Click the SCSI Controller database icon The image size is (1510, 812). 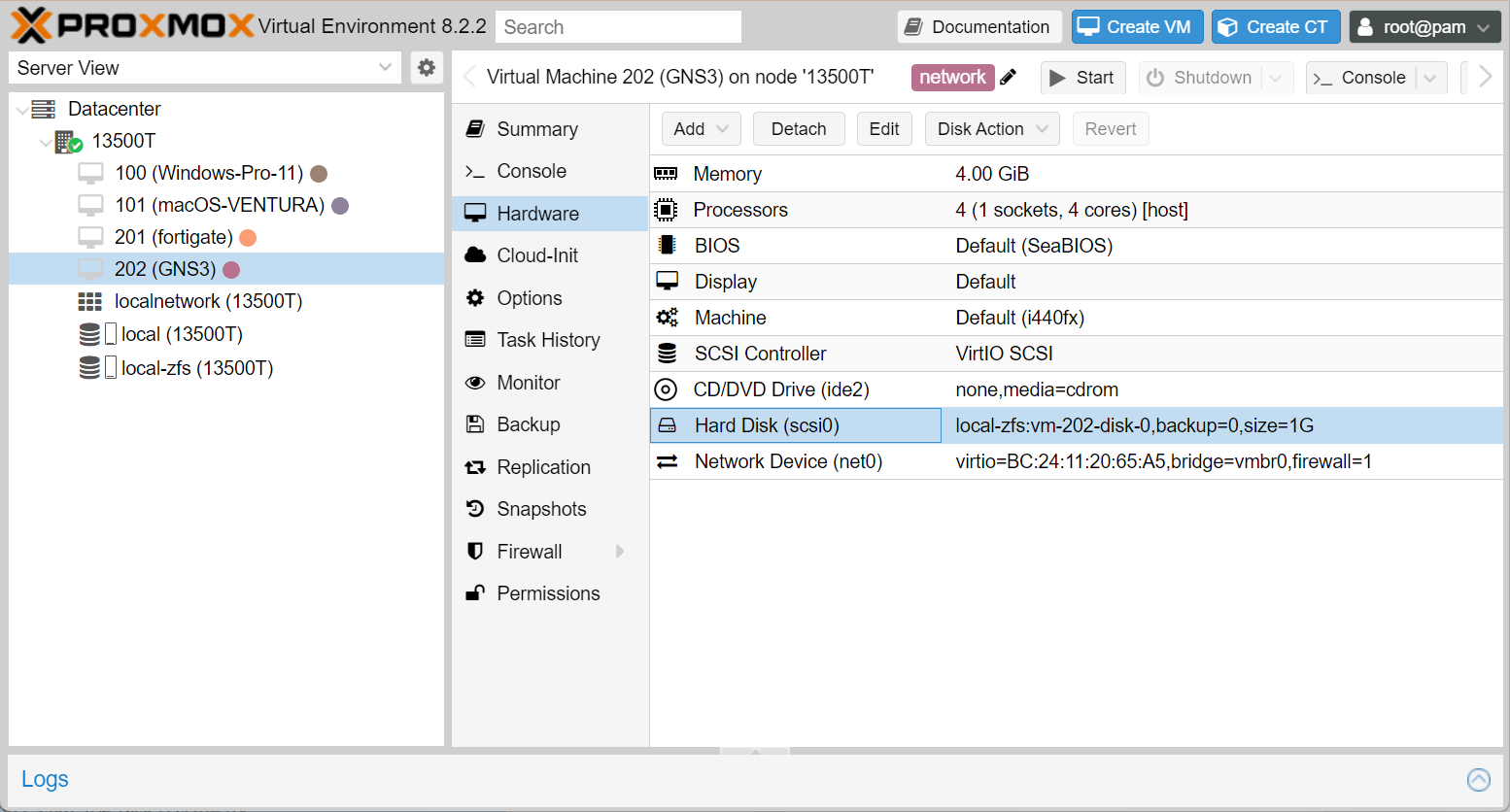(667, 354)
